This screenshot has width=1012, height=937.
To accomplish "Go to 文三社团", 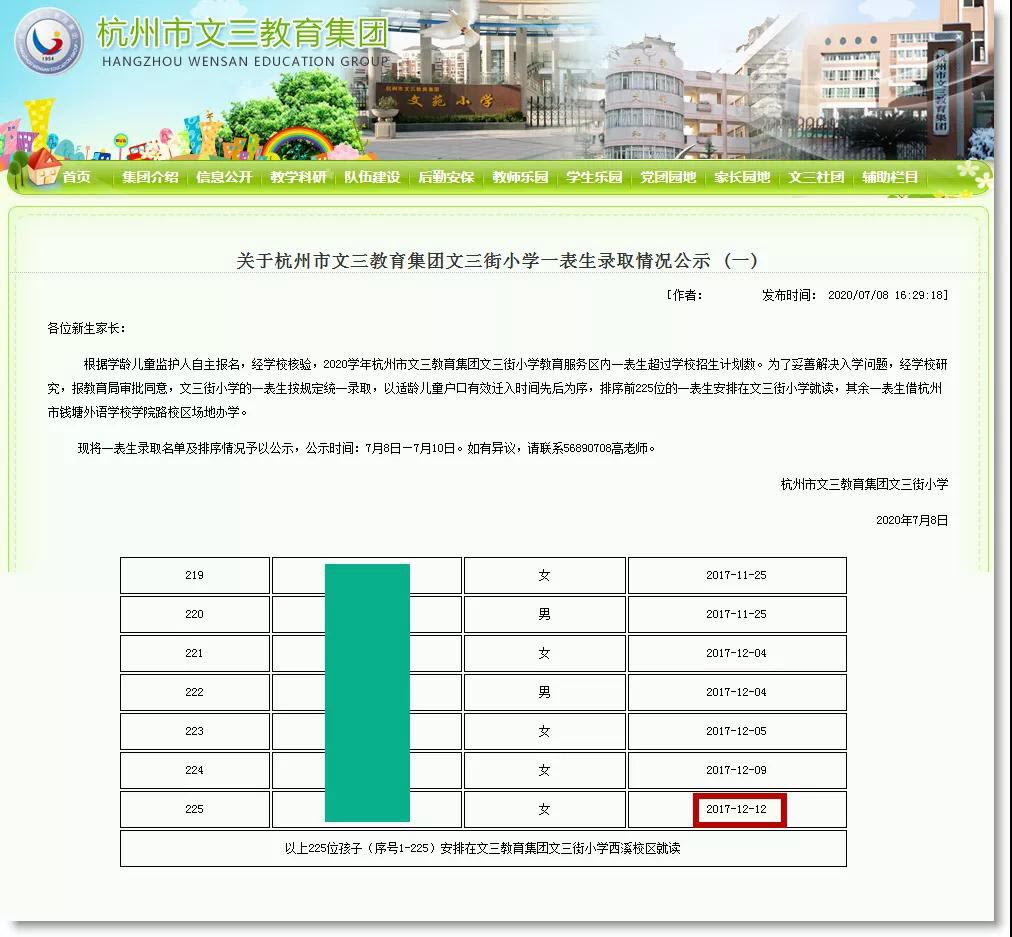I will pyautogui.click(x=816, y=177).
